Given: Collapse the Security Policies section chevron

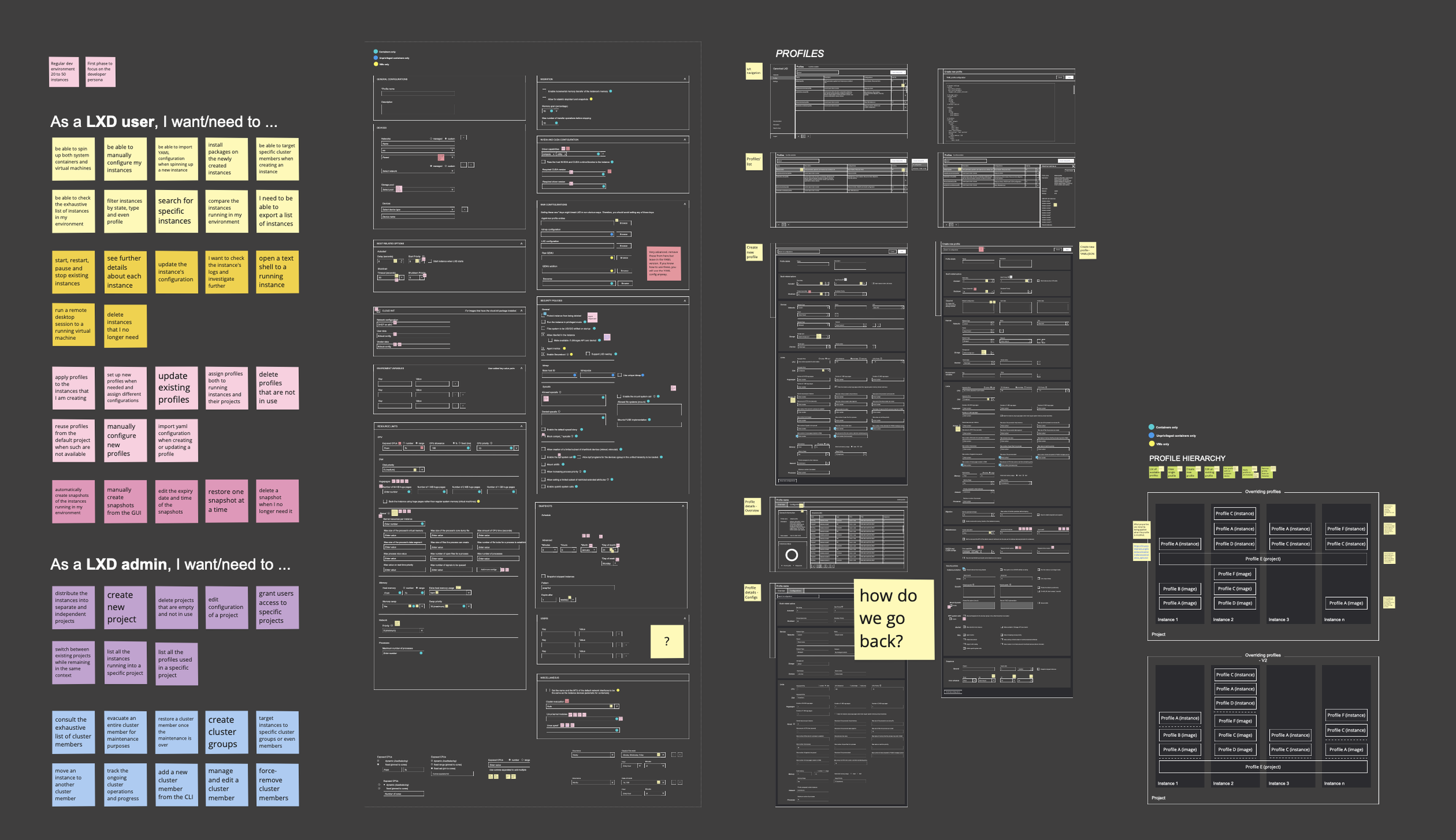Looking at the screenshot, I should coord(685,301).
